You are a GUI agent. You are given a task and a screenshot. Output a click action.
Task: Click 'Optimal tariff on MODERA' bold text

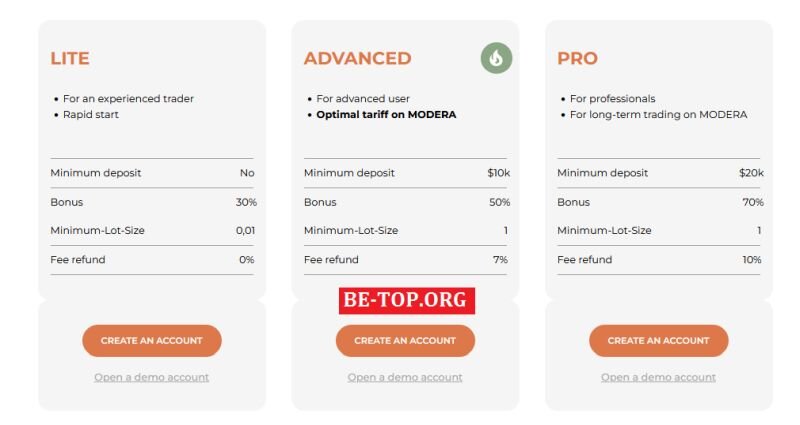coord(386,114)
